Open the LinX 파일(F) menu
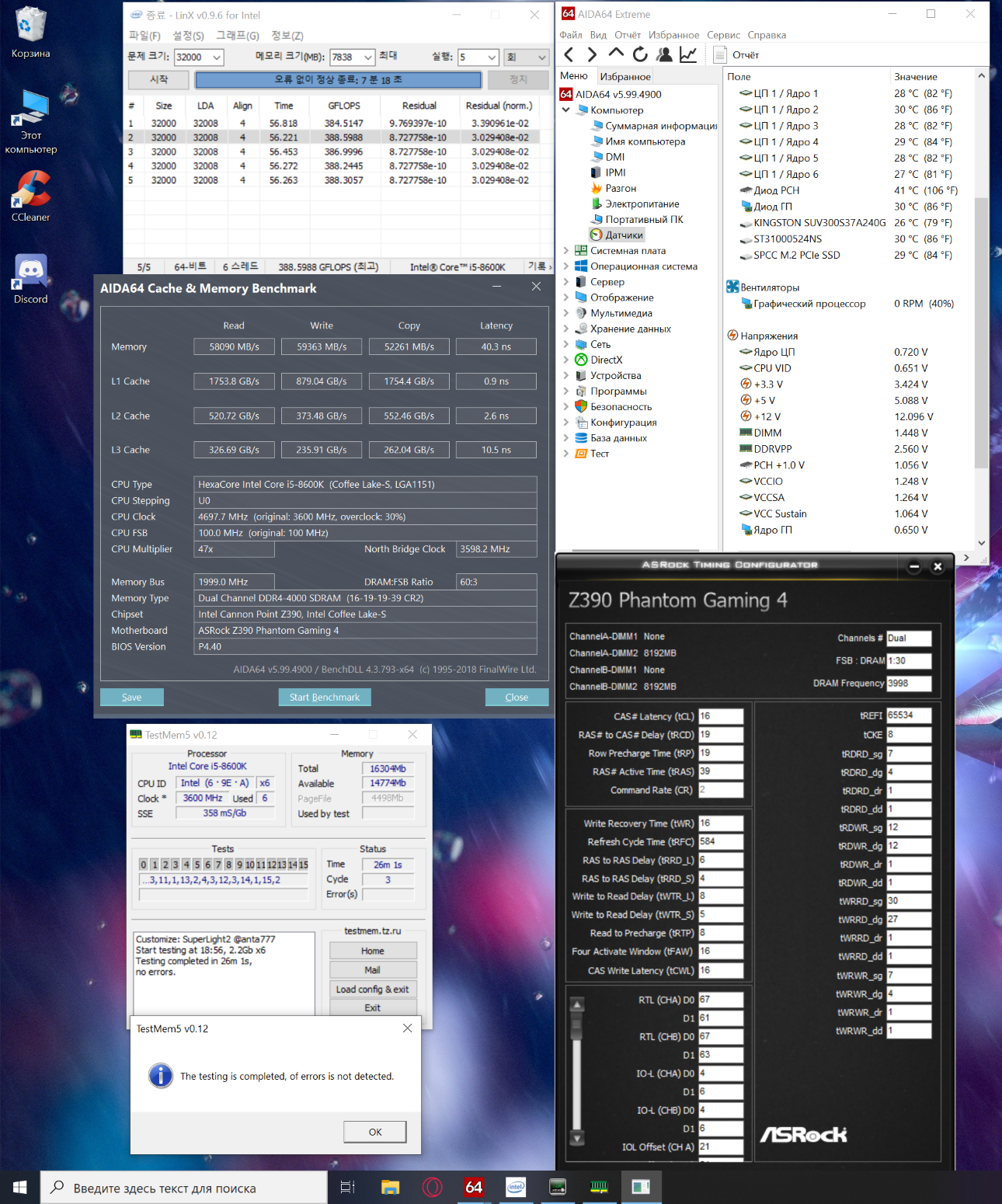Screen dimensions: 1002x1204 click(x=144, y=36)
